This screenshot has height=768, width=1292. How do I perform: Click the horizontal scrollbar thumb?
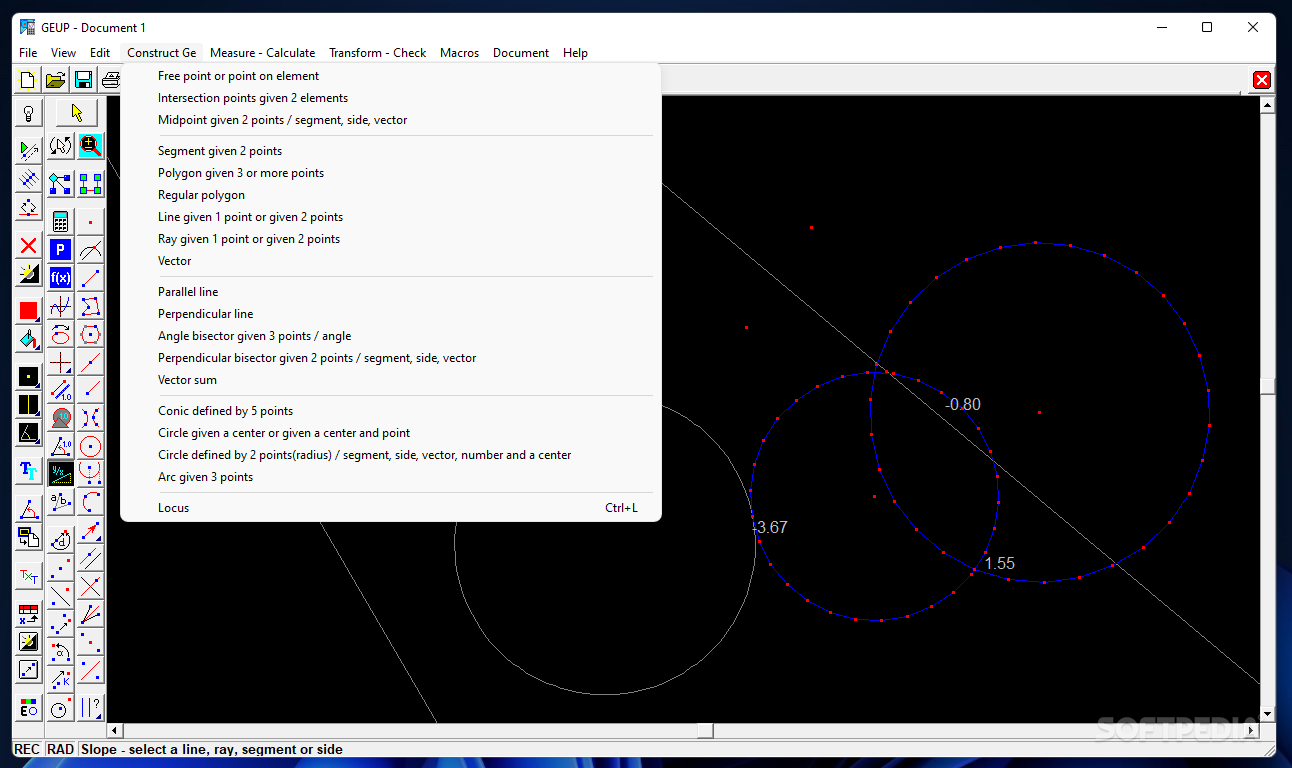705,731
